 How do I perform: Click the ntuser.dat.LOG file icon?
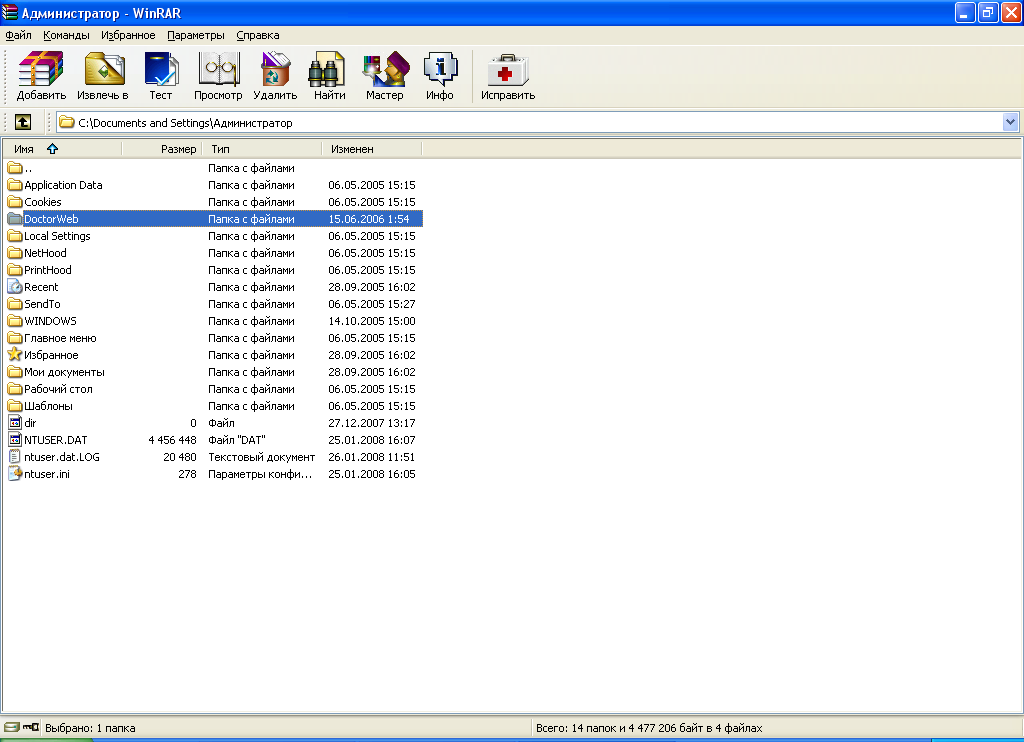15,457
